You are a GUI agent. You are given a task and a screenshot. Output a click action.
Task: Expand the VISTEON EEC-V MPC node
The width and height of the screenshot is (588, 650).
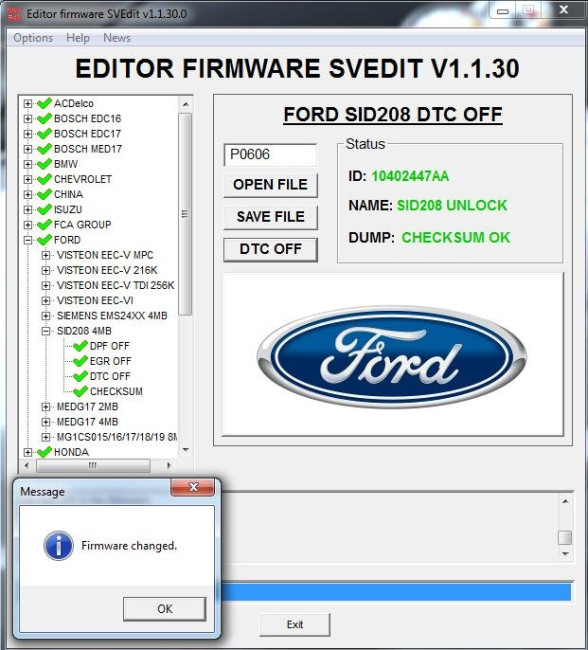tap(46, 255)
